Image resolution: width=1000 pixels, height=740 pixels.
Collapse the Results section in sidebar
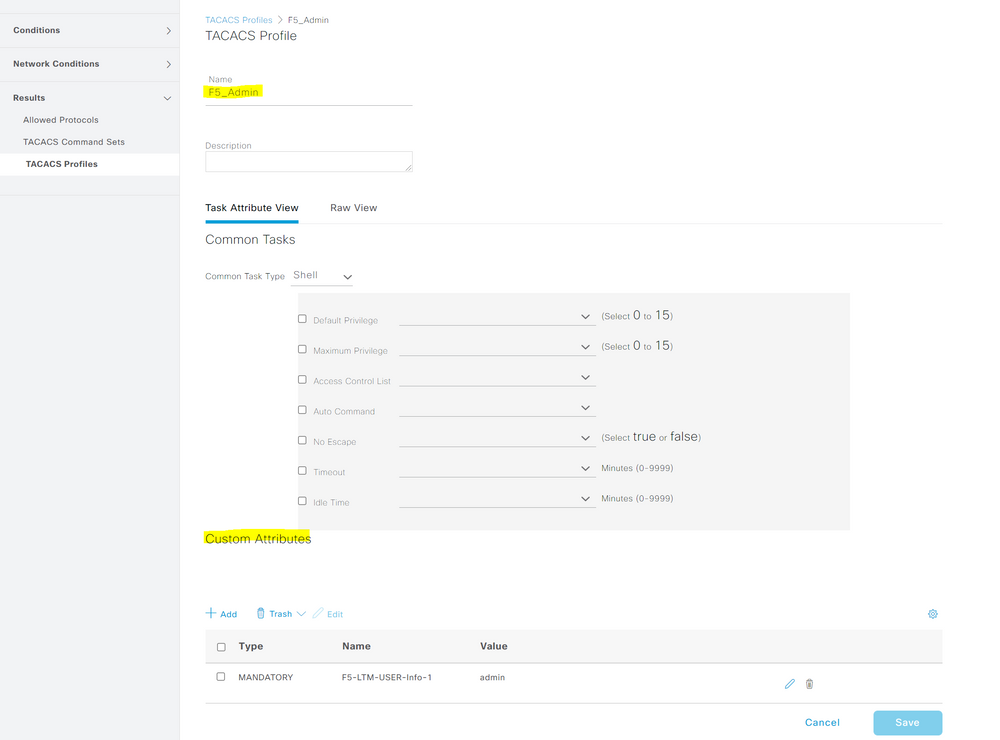point(90,98)
